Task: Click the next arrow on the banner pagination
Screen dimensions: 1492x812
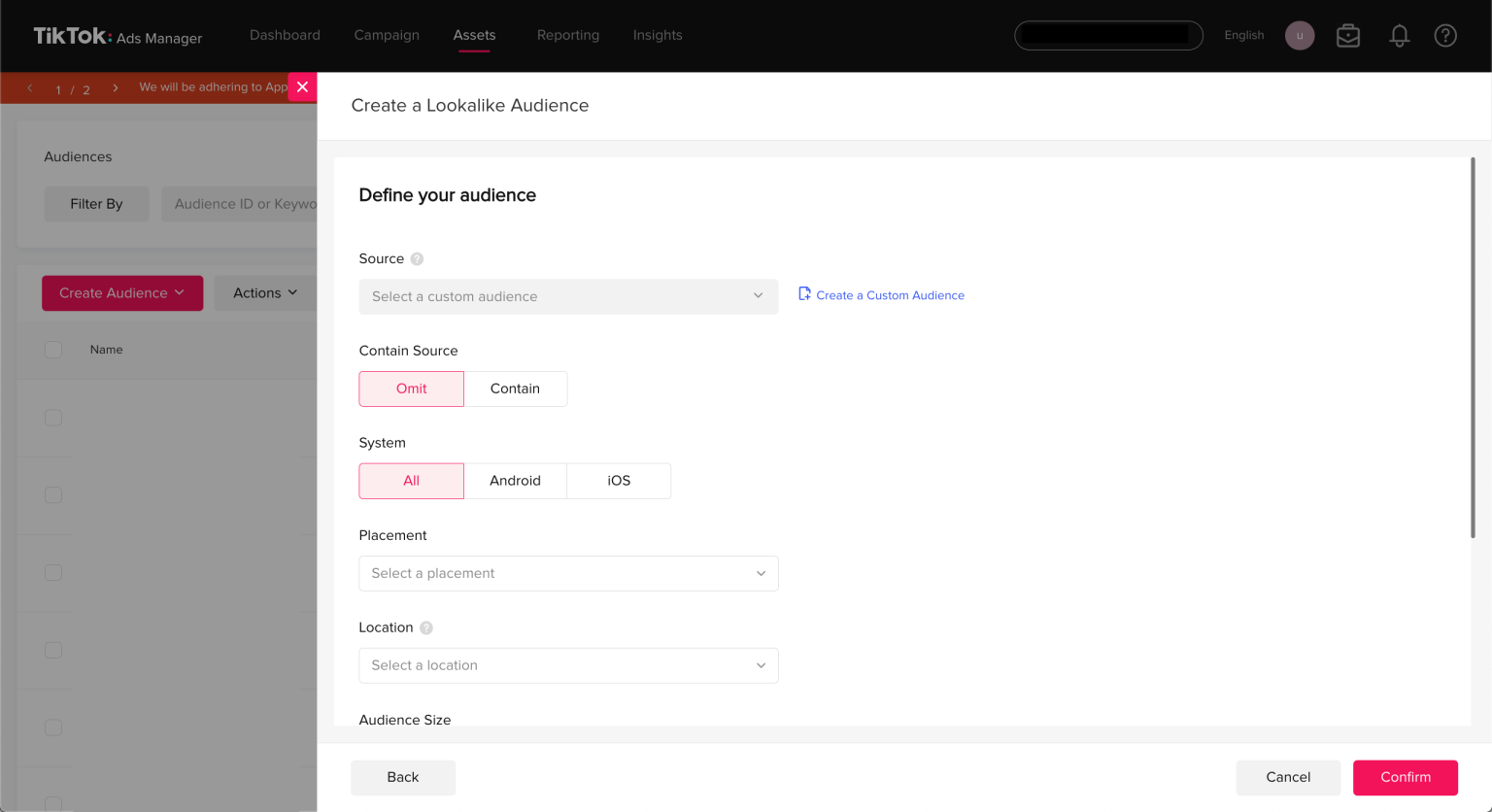Action: pos(115,86)
